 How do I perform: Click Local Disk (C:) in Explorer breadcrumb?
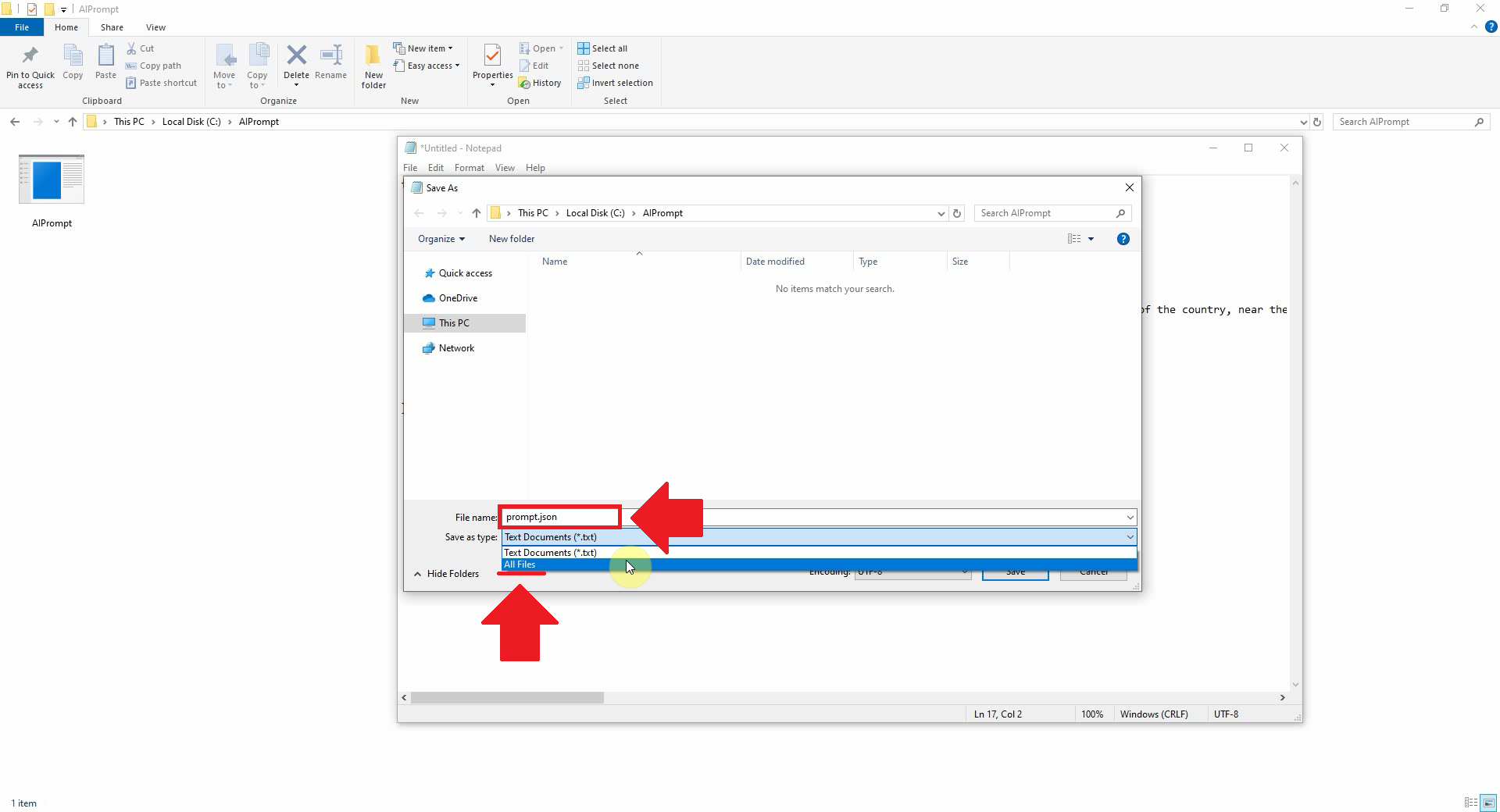(191, 122)
